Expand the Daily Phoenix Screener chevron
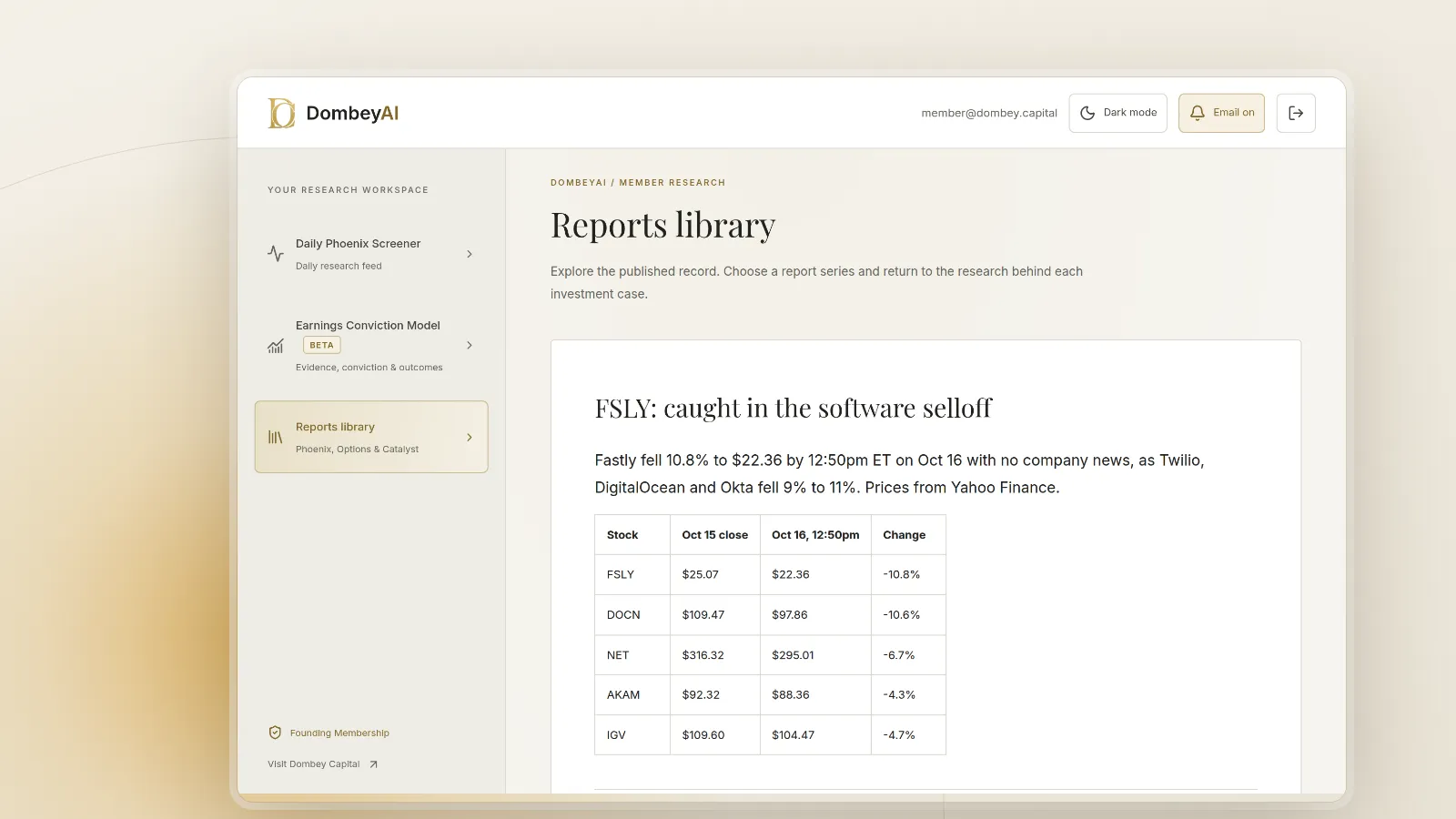This screenshot has height=819, width=1456. point(470,254)
